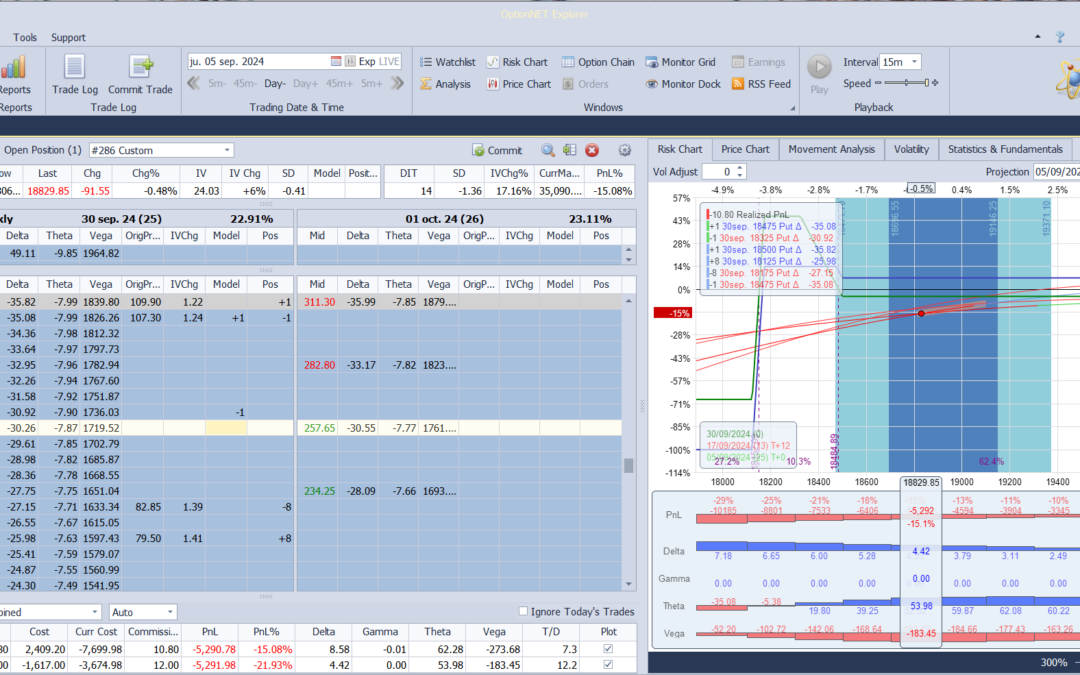Step back 45 minutes with 45m-
The height and width of the screenshot is (675, 1080).
[245, 83]
